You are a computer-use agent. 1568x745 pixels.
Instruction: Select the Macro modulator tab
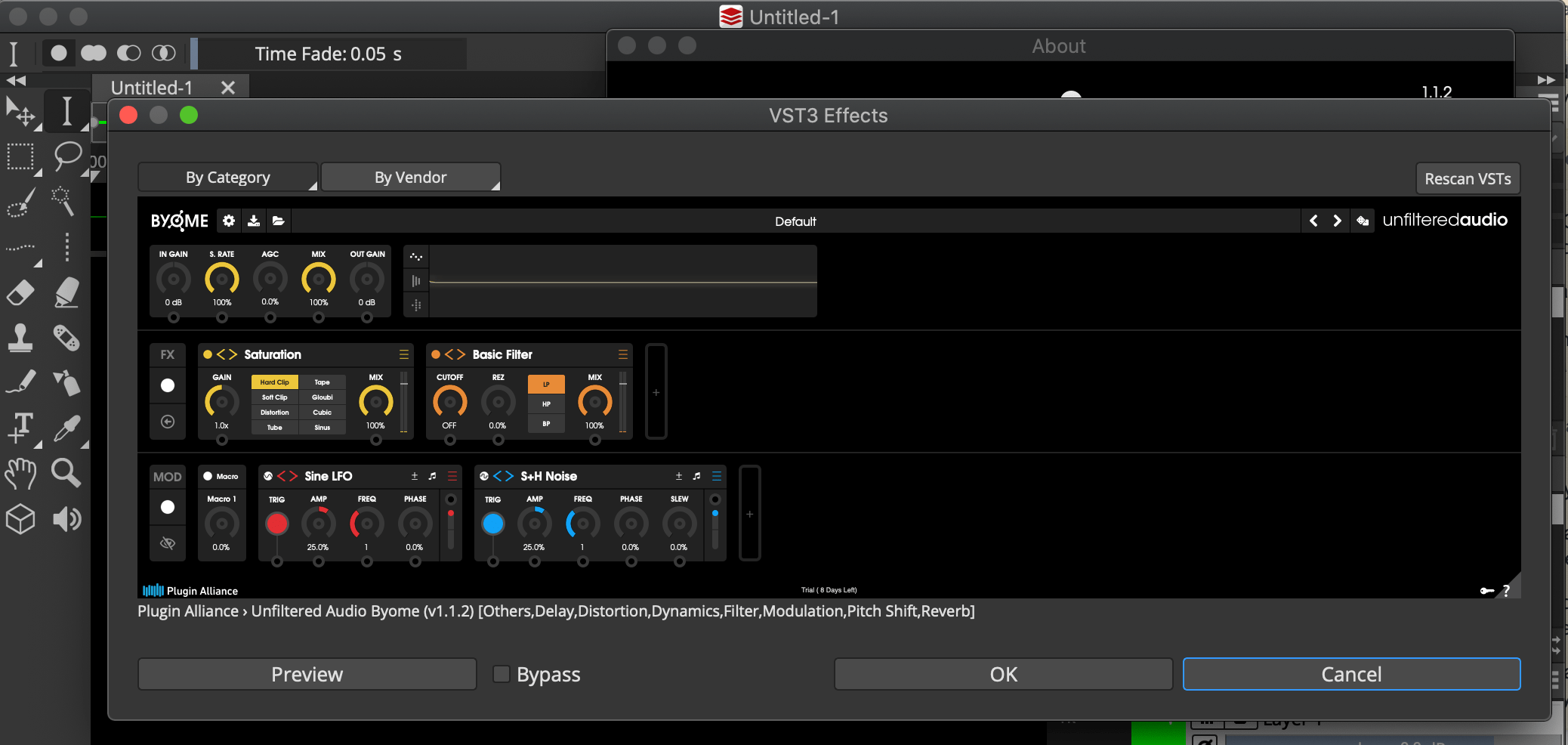coord(221,476)
